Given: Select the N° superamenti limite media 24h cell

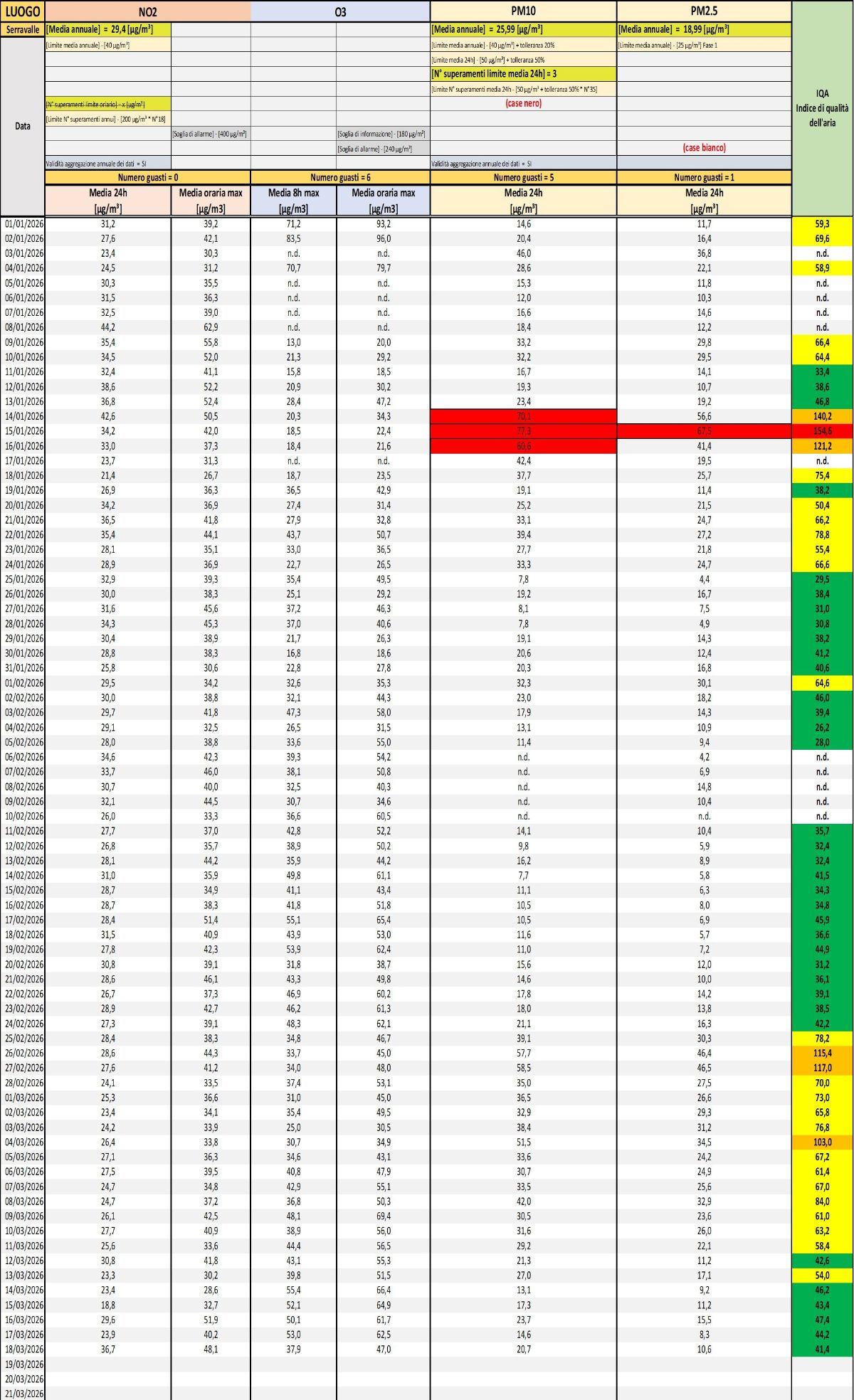Looking at the screenshot, I should coord(523,74).
